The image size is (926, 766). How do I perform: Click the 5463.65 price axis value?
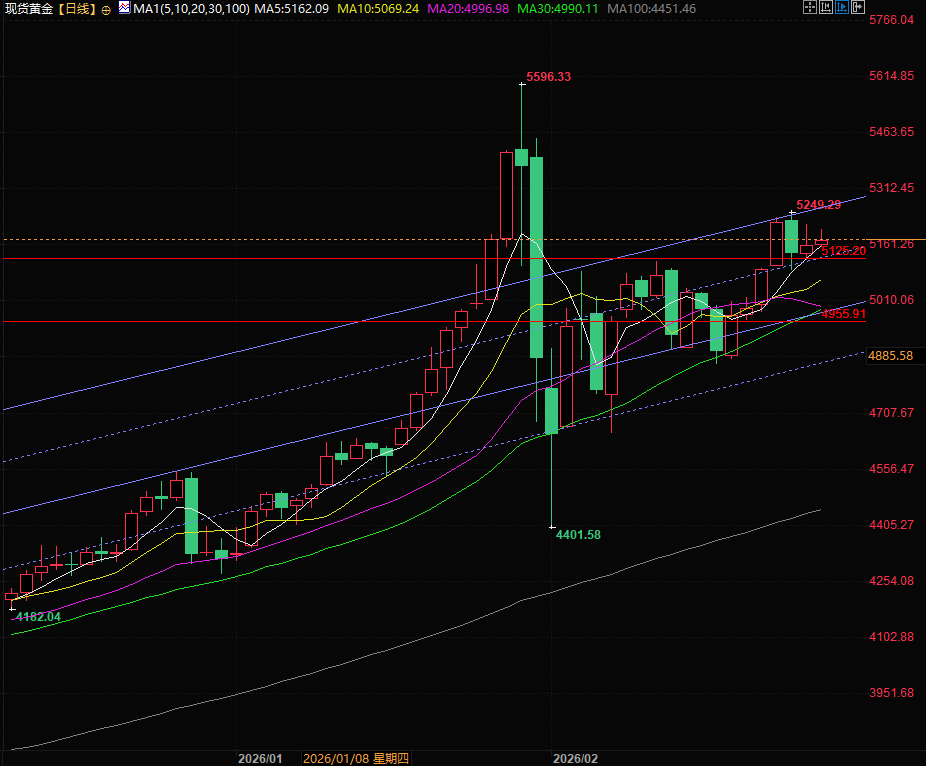pos(891,132)
